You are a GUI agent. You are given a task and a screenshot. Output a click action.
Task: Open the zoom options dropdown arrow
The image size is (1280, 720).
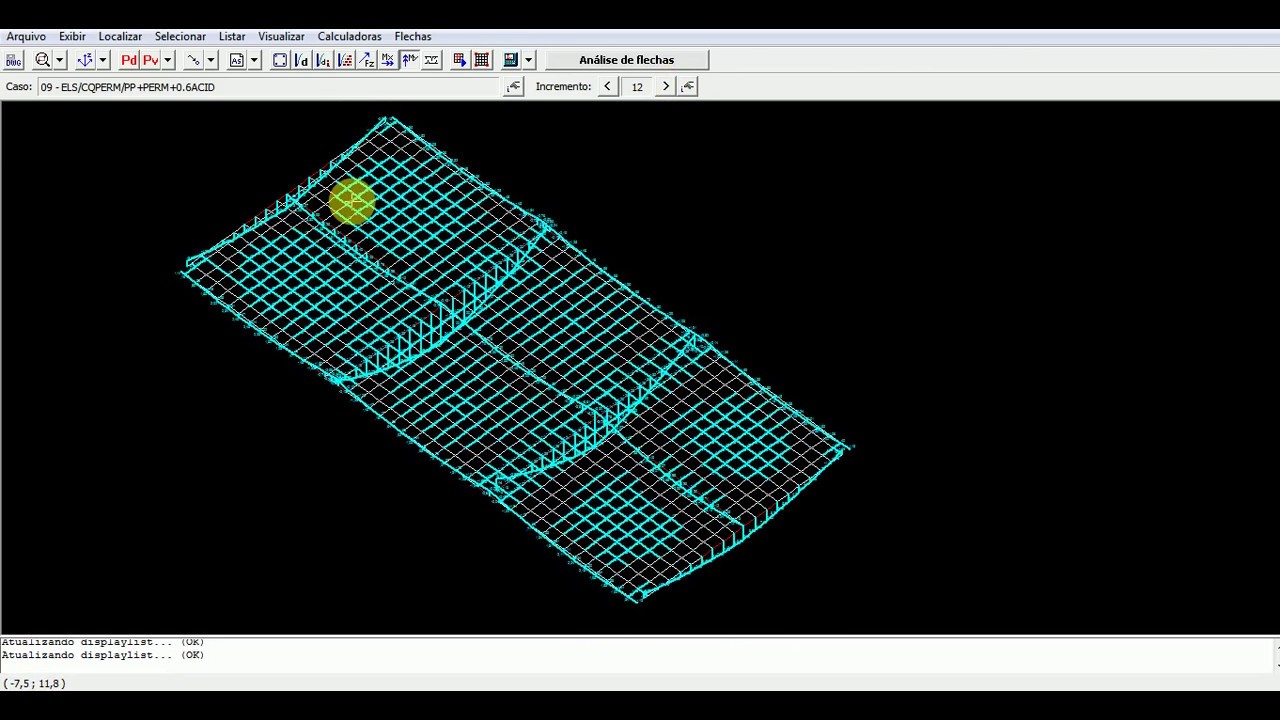click(x=60, y=60)
